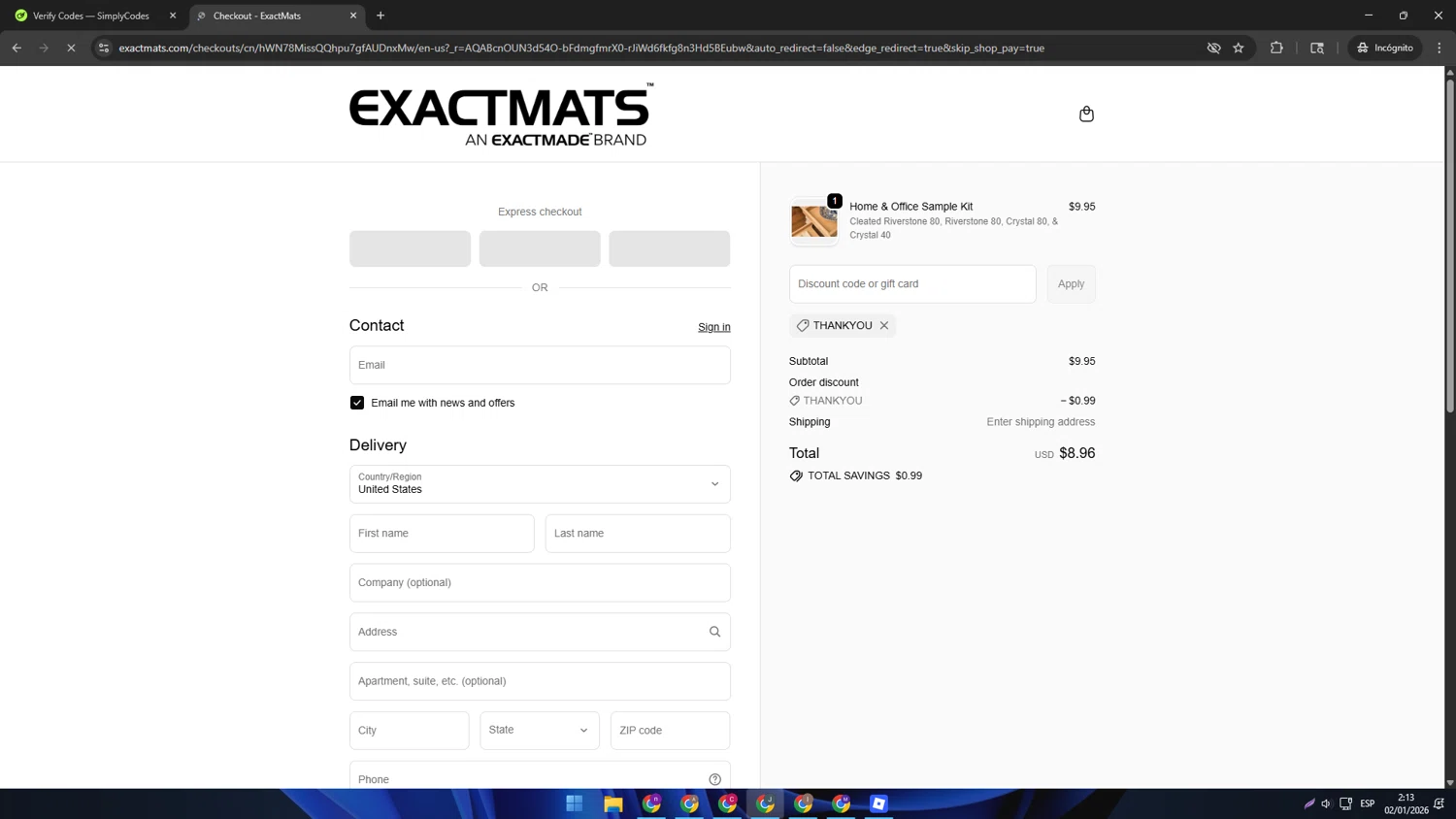Close the Verify Codes SimplyCodes tab
This screenshot has width=1456, height=819.
(x=173, y=16)
